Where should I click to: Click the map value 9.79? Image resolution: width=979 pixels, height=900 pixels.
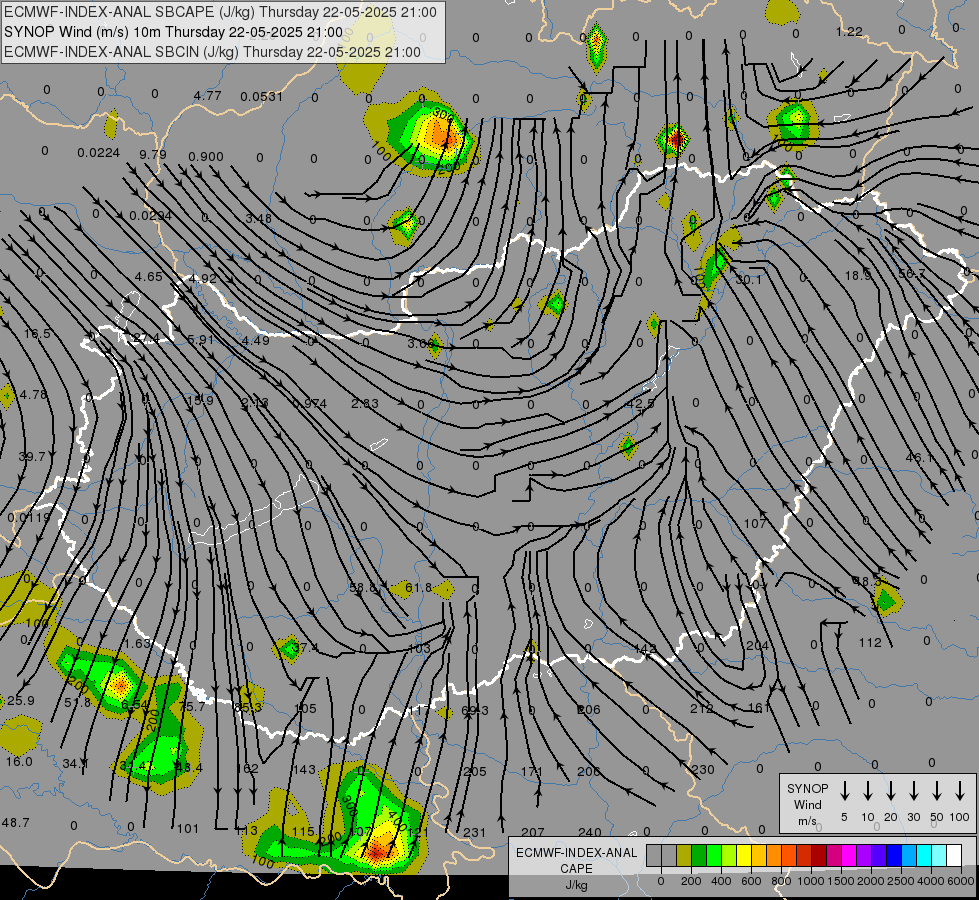[x=153, y=154]
